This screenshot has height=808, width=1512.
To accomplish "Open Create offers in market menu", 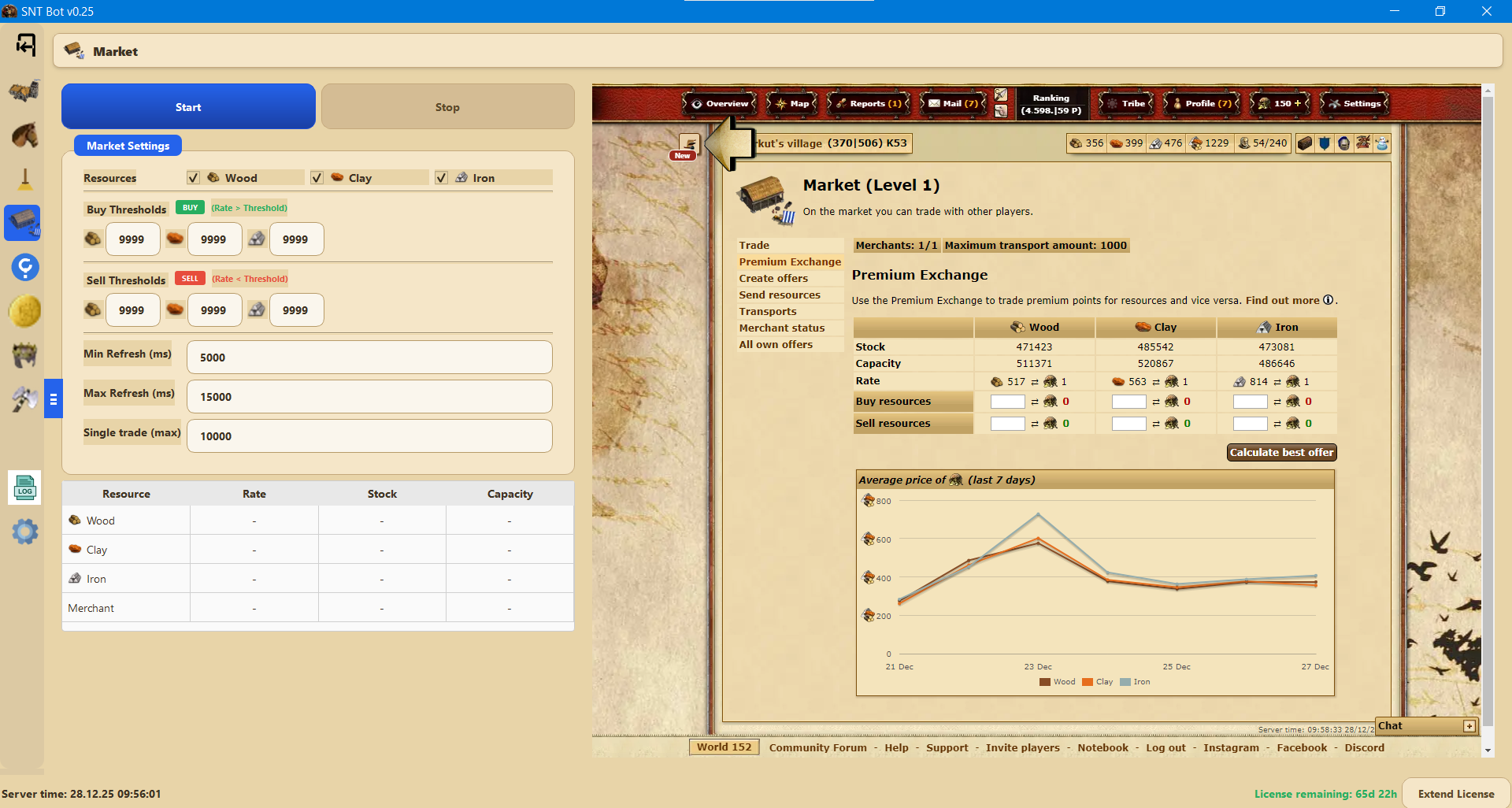I will [773, 279].
